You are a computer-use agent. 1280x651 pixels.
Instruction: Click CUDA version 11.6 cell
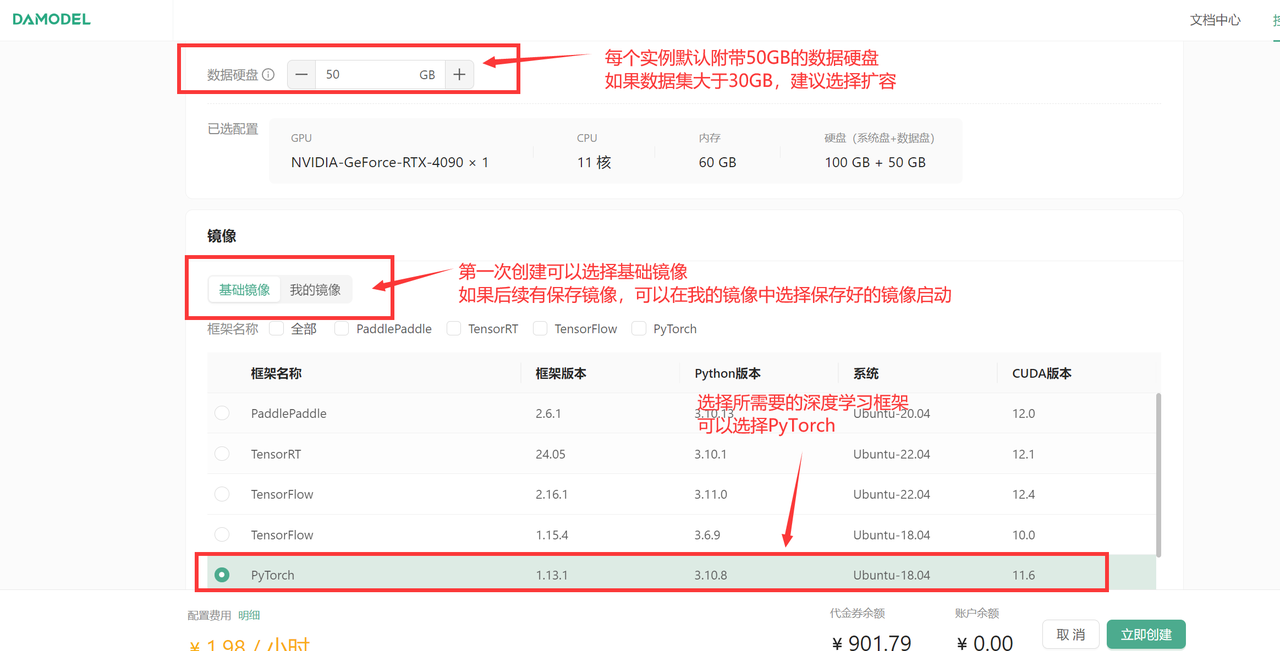[x=1024, y=575]
